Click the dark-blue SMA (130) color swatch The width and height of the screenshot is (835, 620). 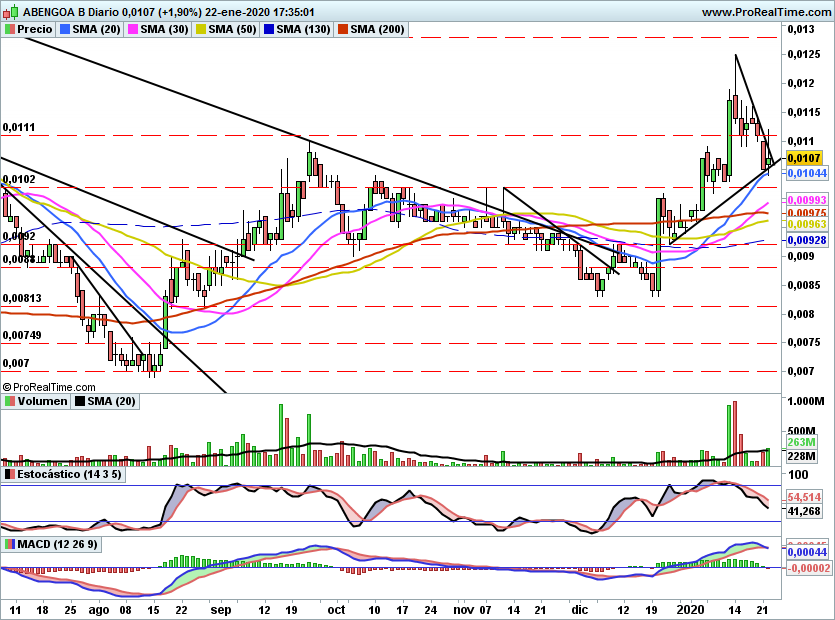point(269,29)
